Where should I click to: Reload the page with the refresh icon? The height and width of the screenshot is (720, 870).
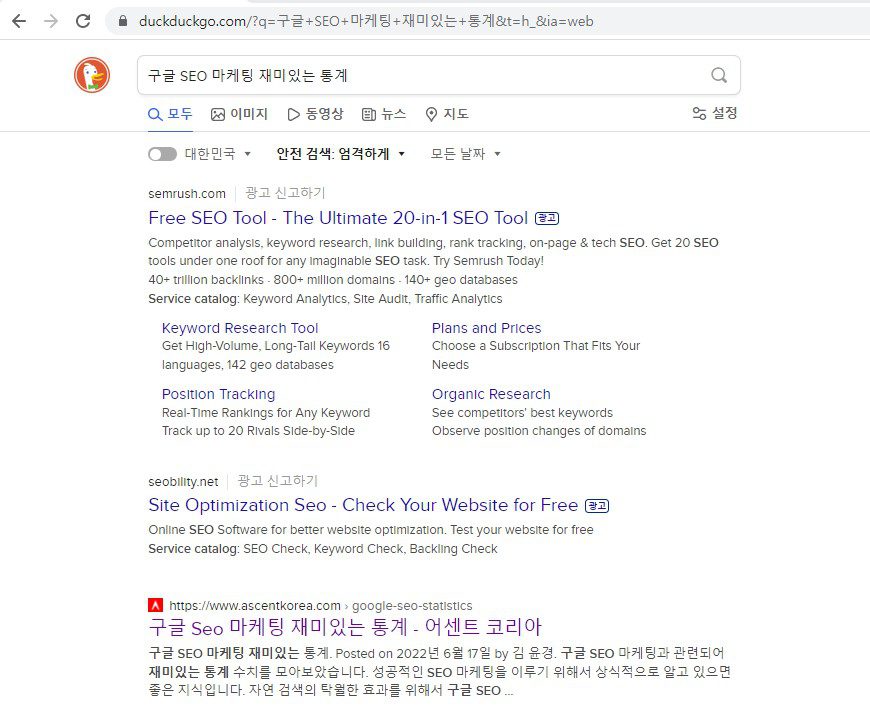click(83, 21)
